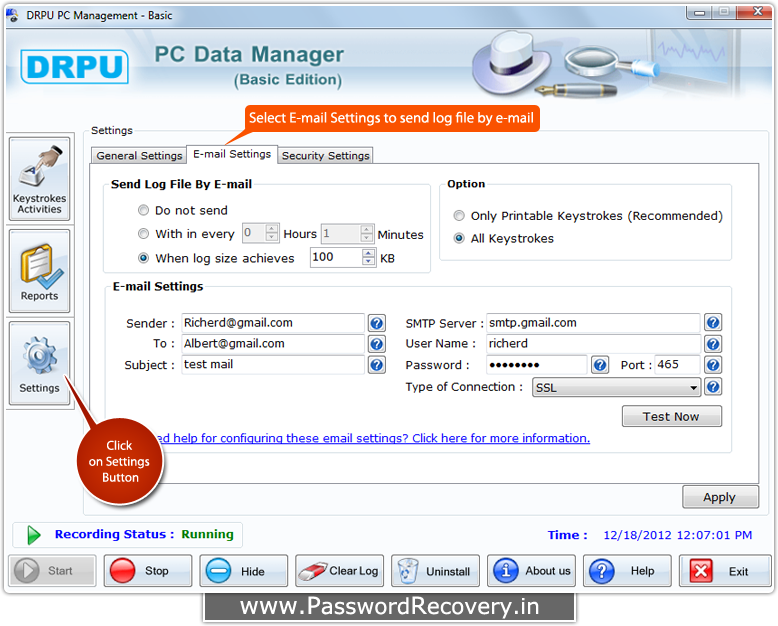
Task: Exit the application
Action: coord(725,571)
